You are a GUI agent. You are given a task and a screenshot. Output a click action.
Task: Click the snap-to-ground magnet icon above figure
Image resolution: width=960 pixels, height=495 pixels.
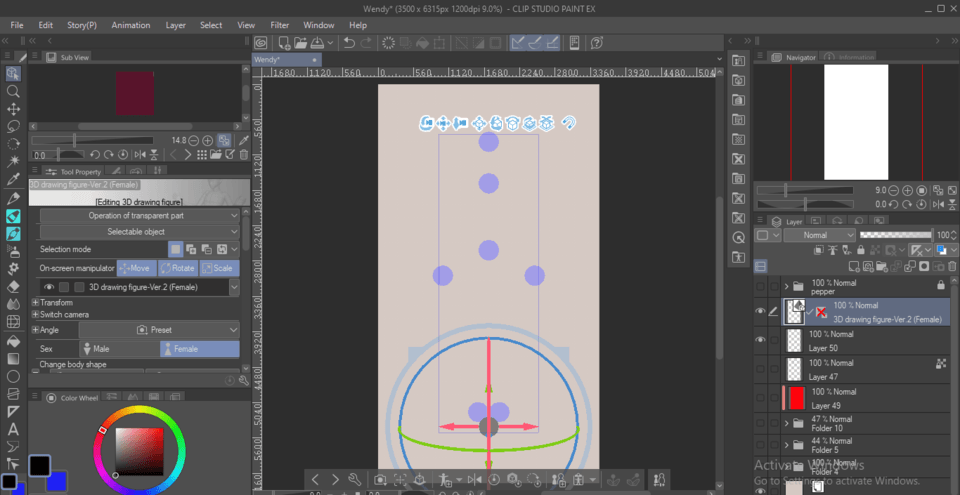click(x=569, y=124)
